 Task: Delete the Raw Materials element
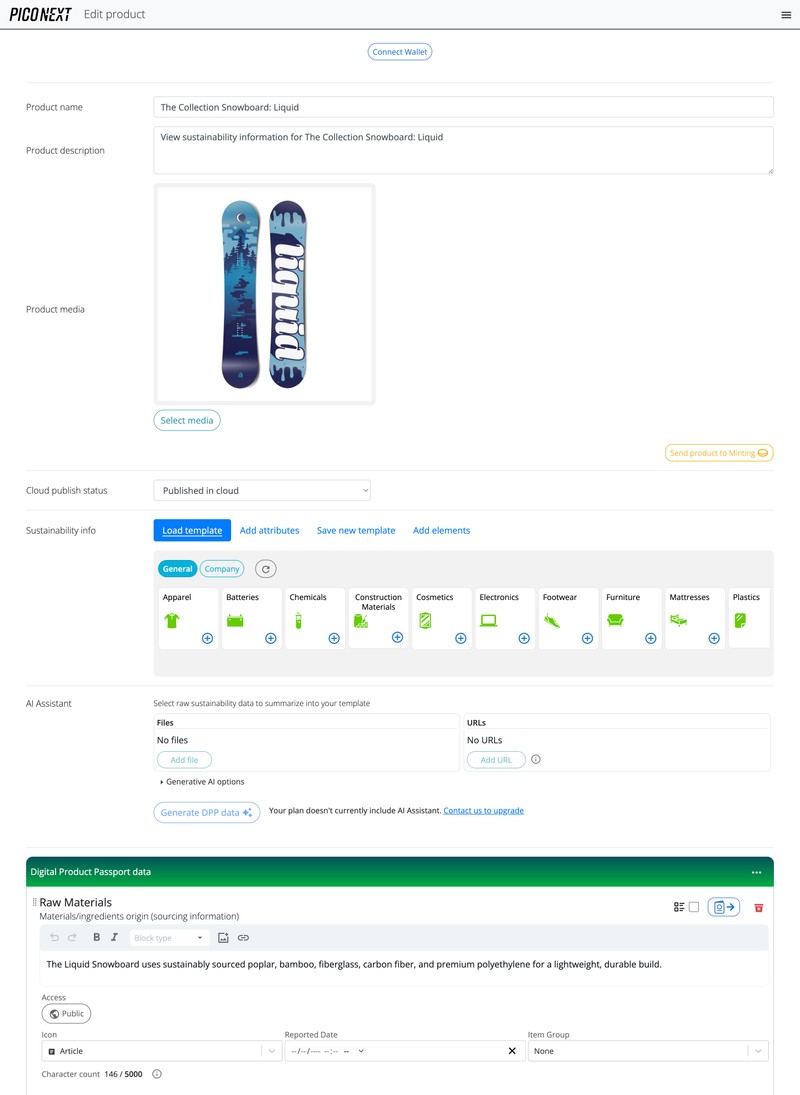[x=758, y=907]
